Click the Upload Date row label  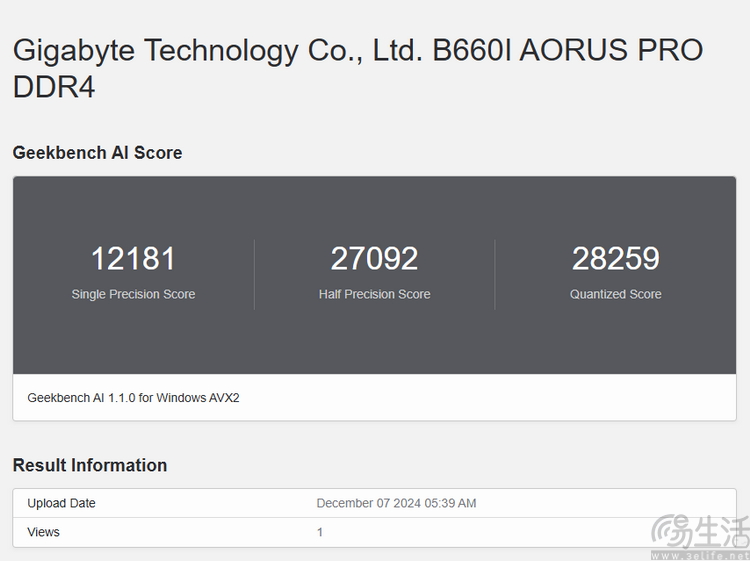(x=61, y=503)
